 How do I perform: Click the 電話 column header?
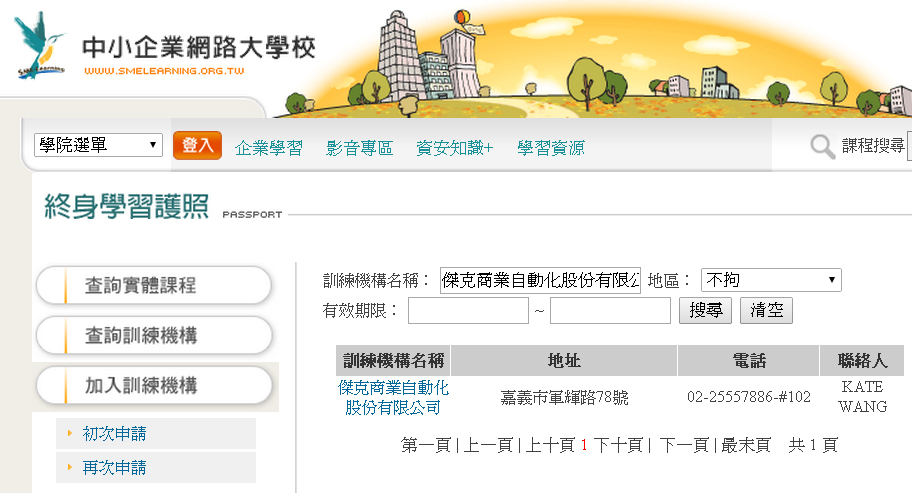[749, 360]
